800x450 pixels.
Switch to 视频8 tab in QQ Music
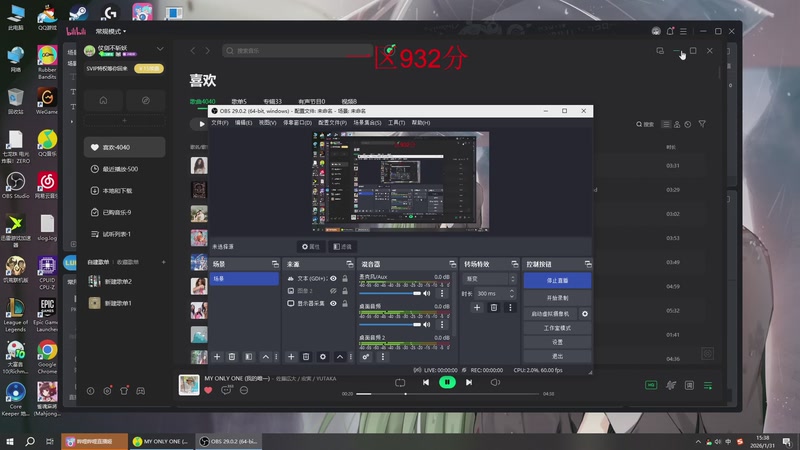pos(349,102)
